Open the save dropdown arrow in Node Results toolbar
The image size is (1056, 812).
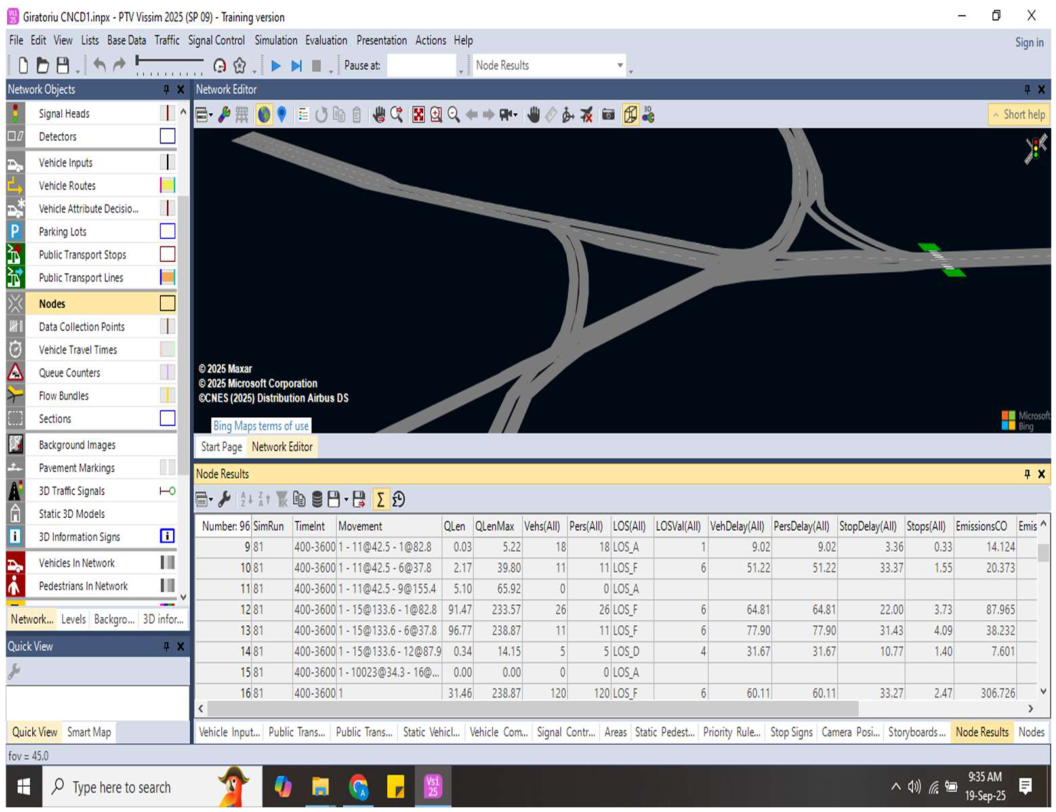click(346, 500)
